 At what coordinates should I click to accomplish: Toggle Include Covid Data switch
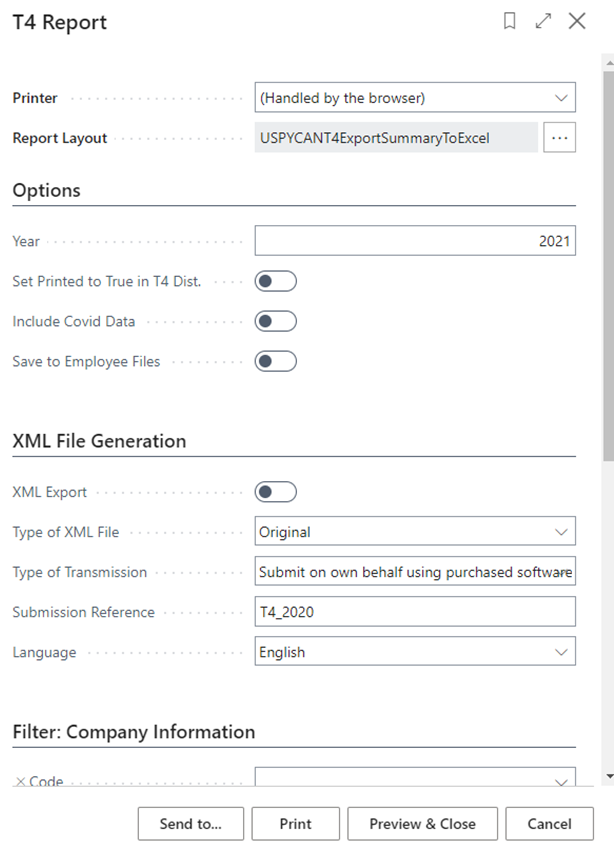[x=275, y=321]
